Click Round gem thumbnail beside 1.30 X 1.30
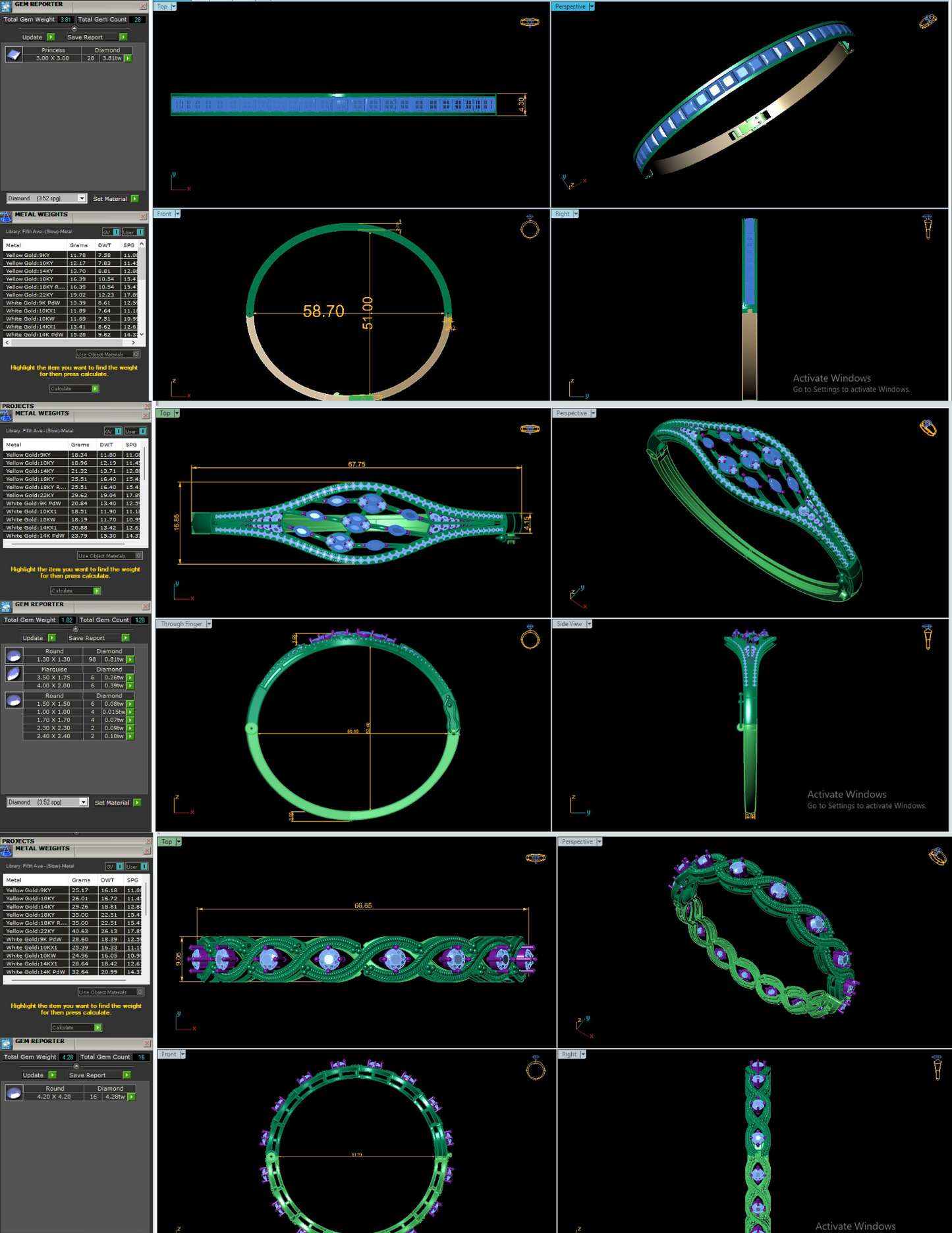The height and width of the screenshot is (1233, 952). [x=14, y=656]
